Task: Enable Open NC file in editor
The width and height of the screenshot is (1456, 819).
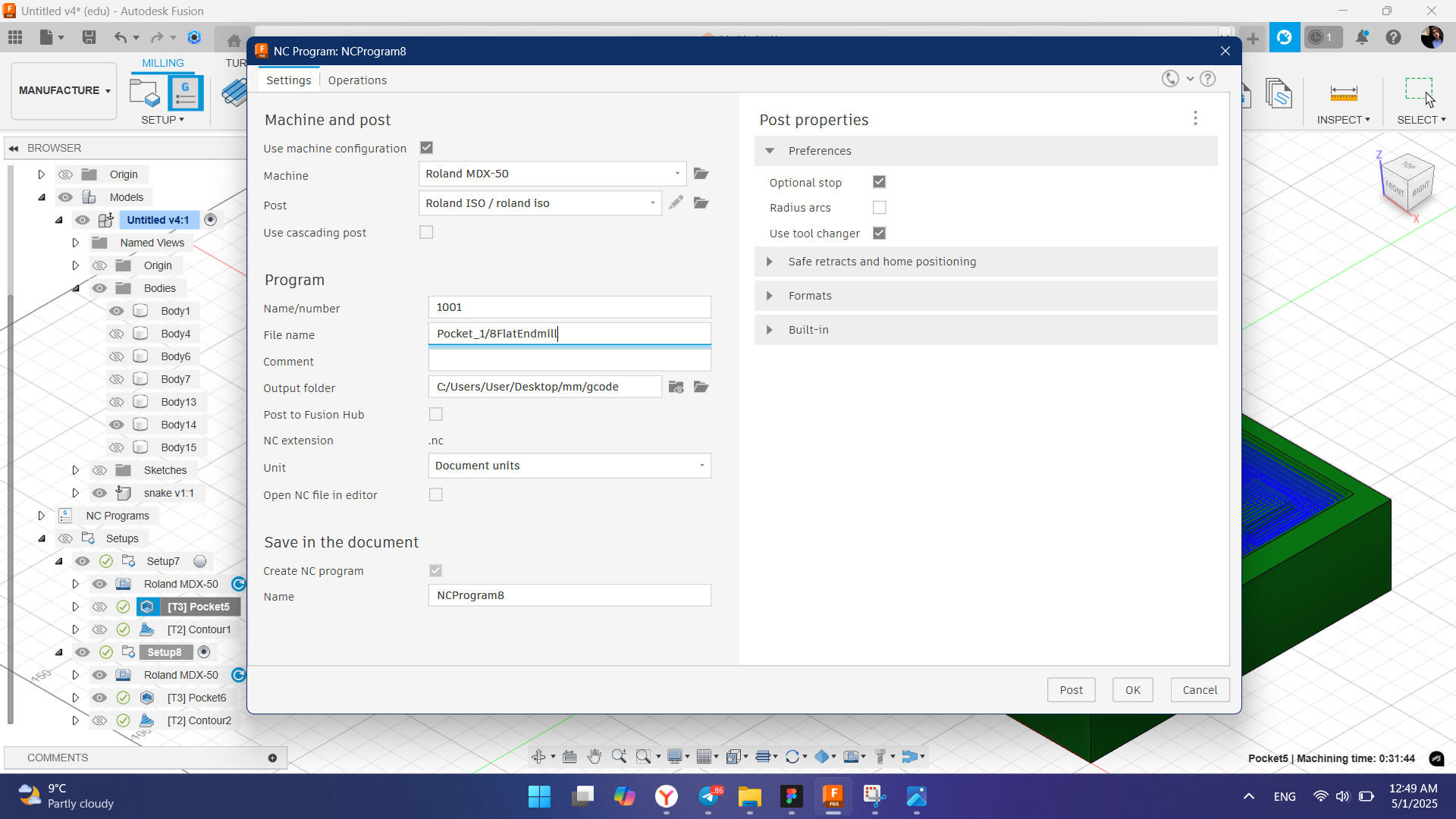Action: click(435, 494)
